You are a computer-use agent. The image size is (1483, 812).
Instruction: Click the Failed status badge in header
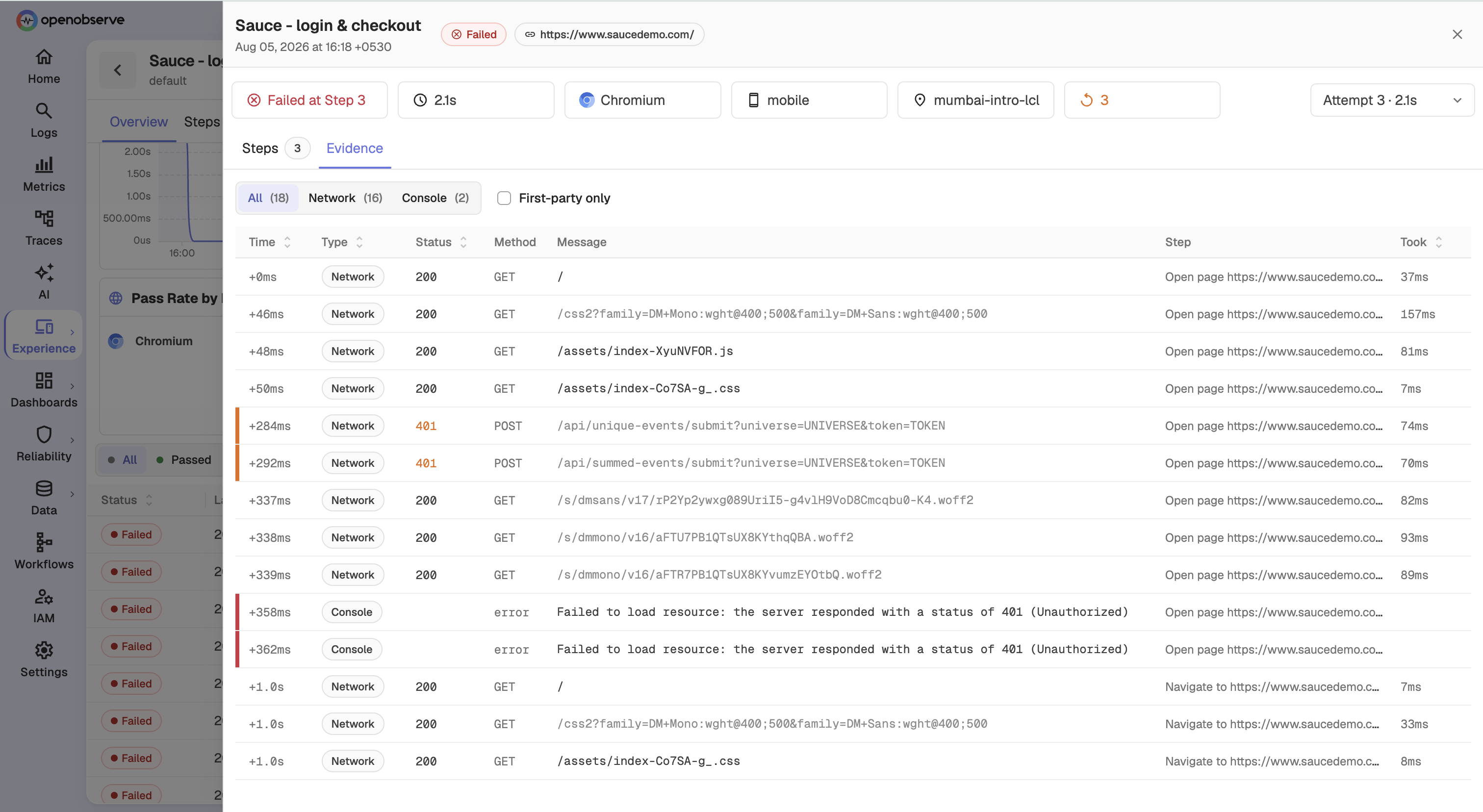473,34
